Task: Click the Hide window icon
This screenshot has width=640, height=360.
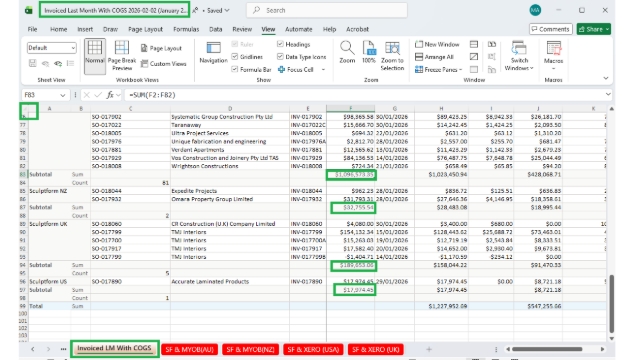Action: 474,57
